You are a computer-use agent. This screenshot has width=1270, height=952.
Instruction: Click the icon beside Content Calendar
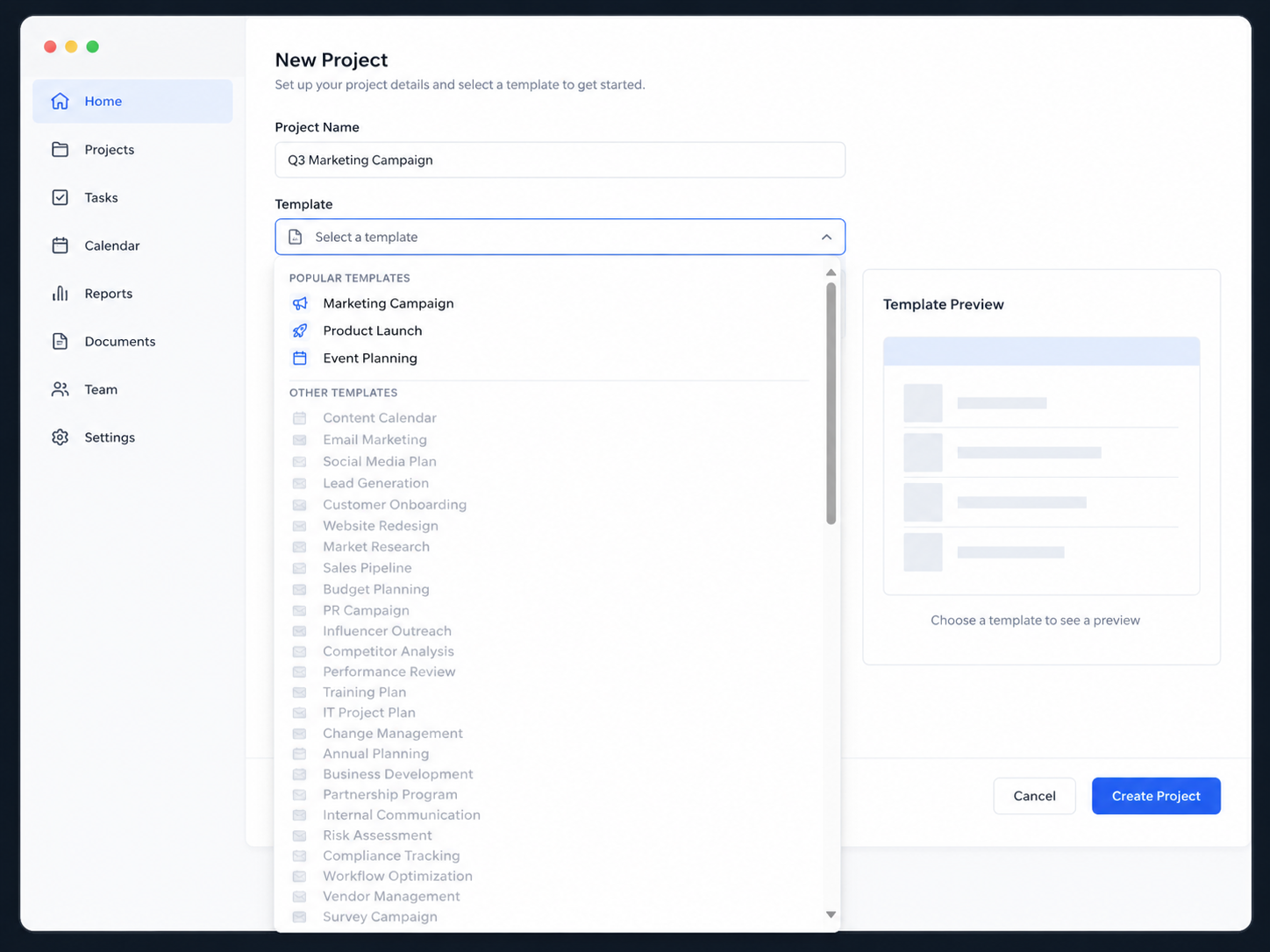(x=300, y=418)
